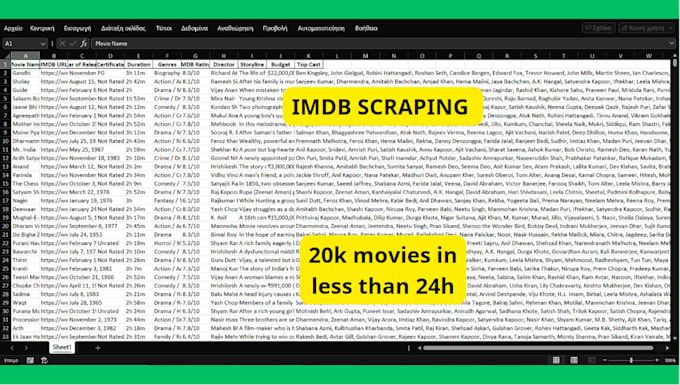Click the accessibility icon in status bar
680x385 pixels.
click(x=44, y=360)
